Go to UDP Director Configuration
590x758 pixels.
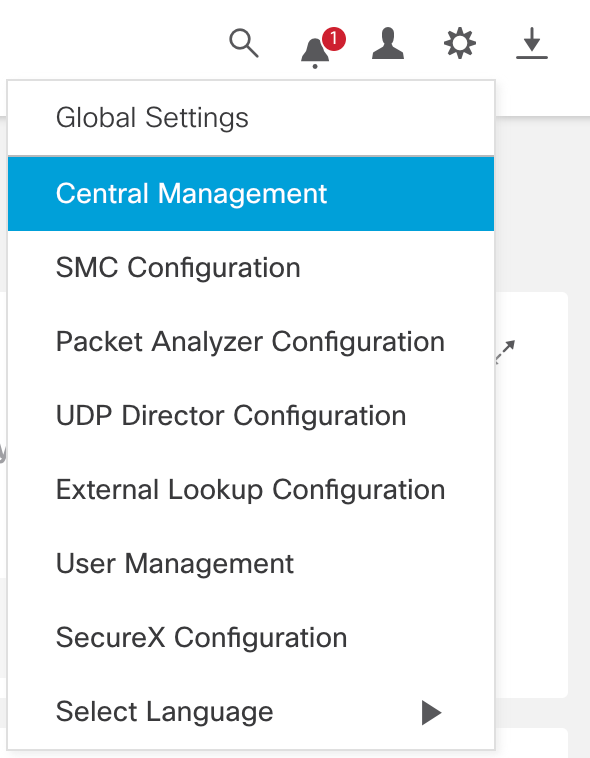(251, 416)
